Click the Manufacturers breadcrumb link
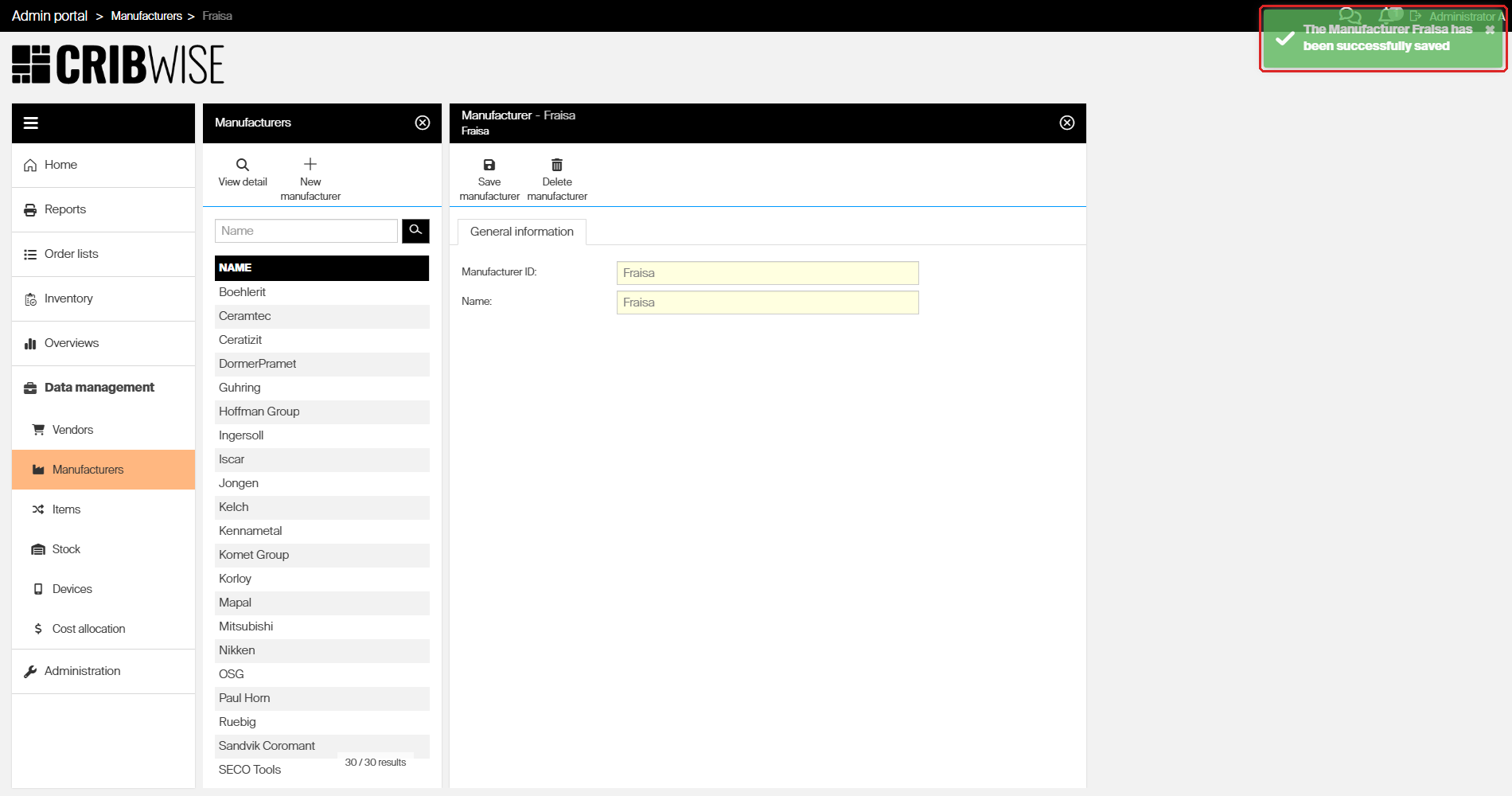This screenshot has height=796, width=1512. (146, 16)
